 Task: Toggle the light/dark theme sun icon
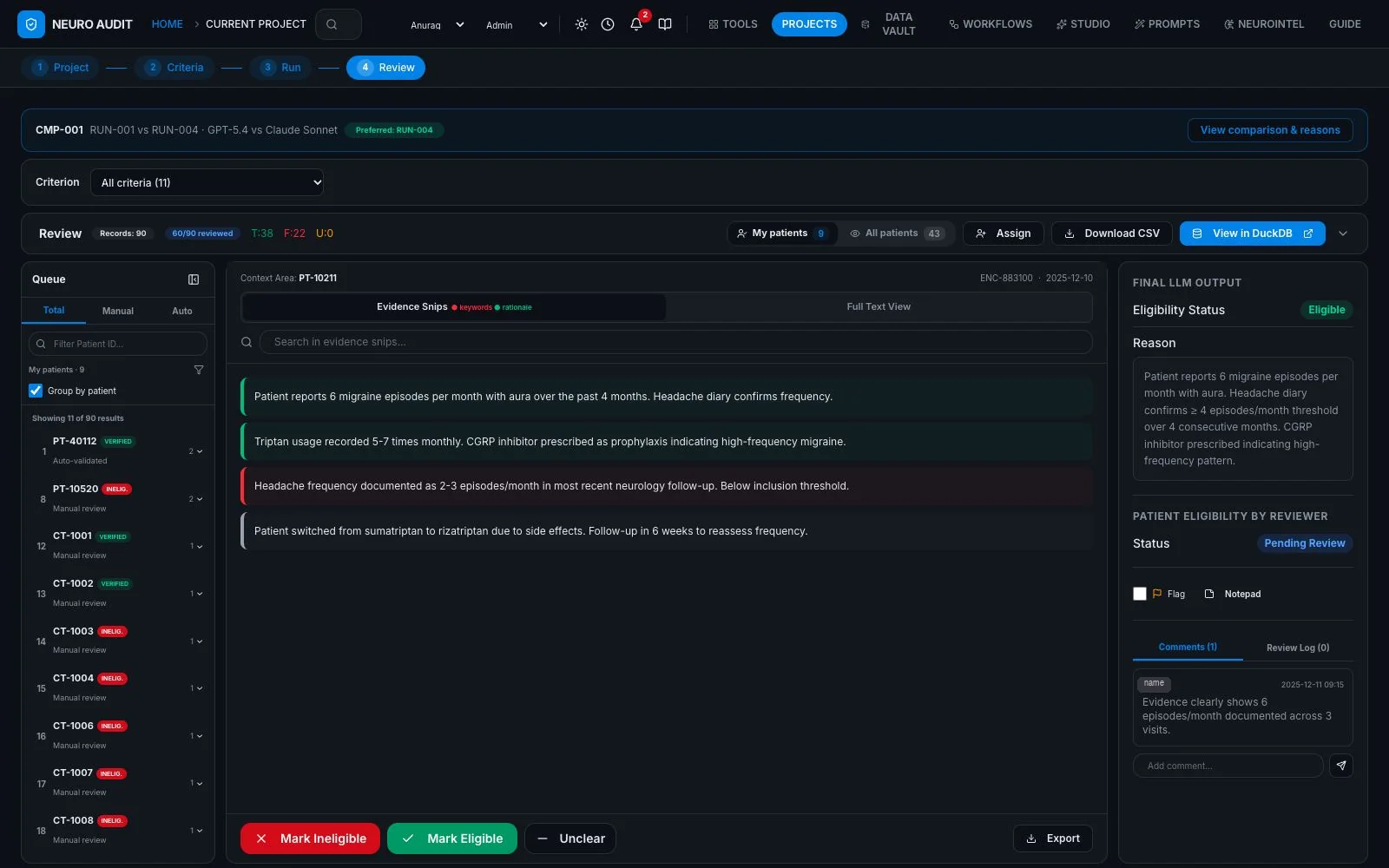pyautogui.click(x=582, y=24)
